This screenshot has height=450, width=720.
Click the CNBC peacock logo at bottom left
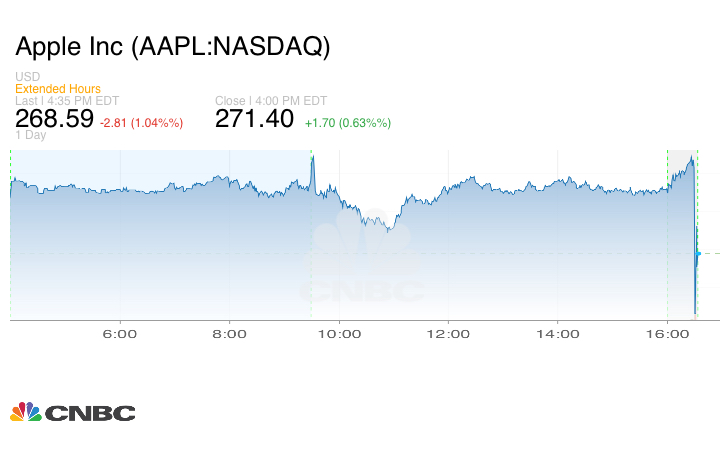point(24,412)
